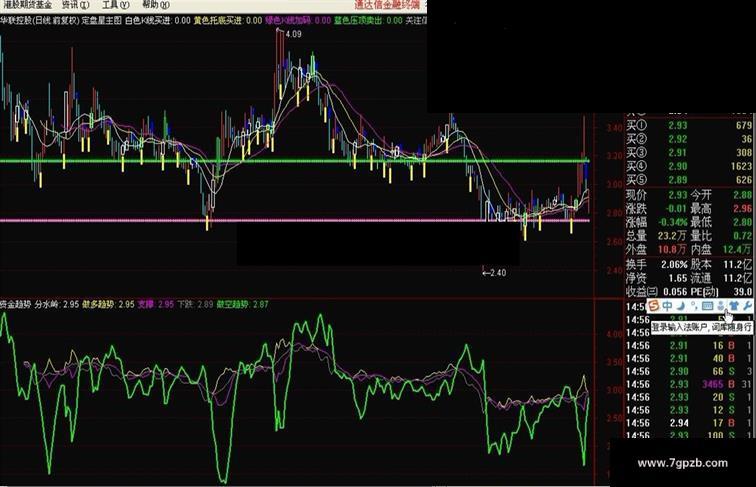Click the magenta horizontal support line
756x487 pixels.
point(294,221)
